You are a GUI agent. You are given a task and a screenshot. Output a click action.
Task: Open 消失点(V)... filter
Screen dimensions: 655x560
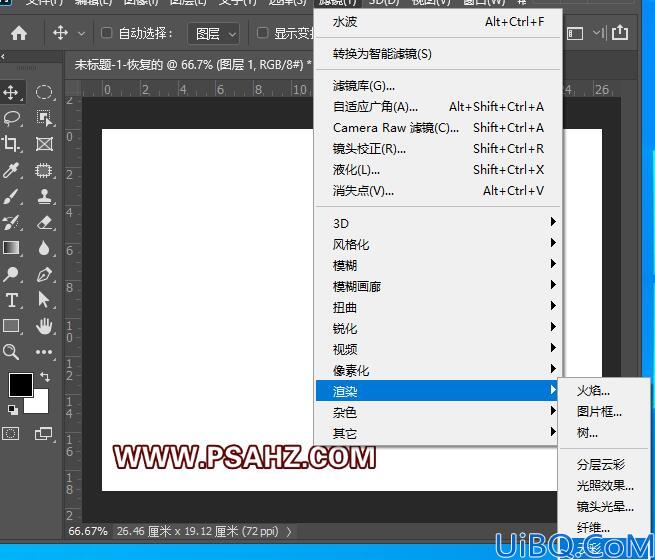pyautogui.click(x=438, y=190)
